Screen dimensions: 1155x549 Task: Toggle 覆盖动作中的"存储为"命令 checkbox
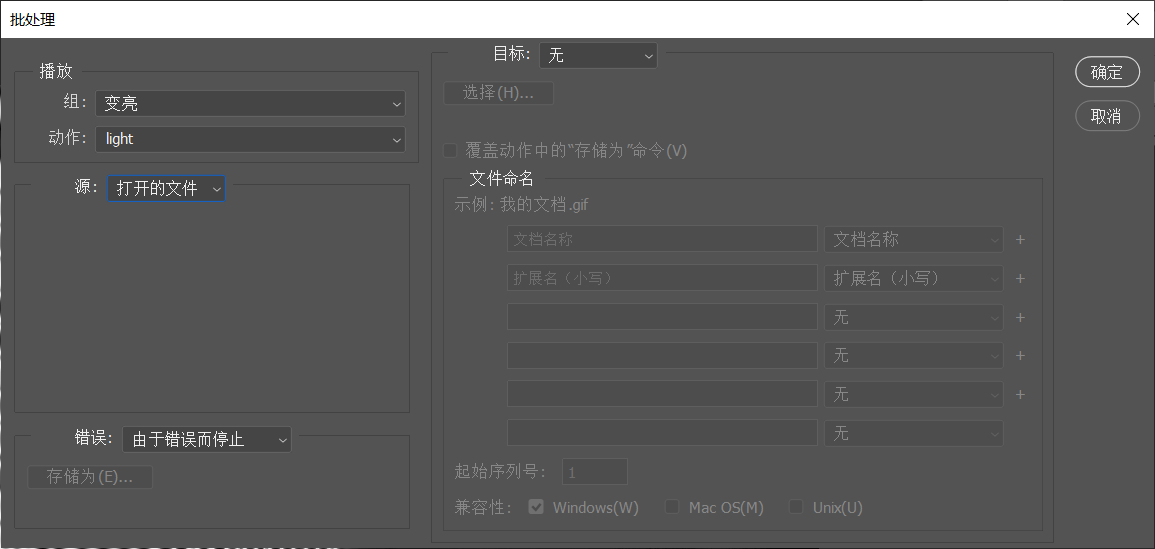click(451, 151)
